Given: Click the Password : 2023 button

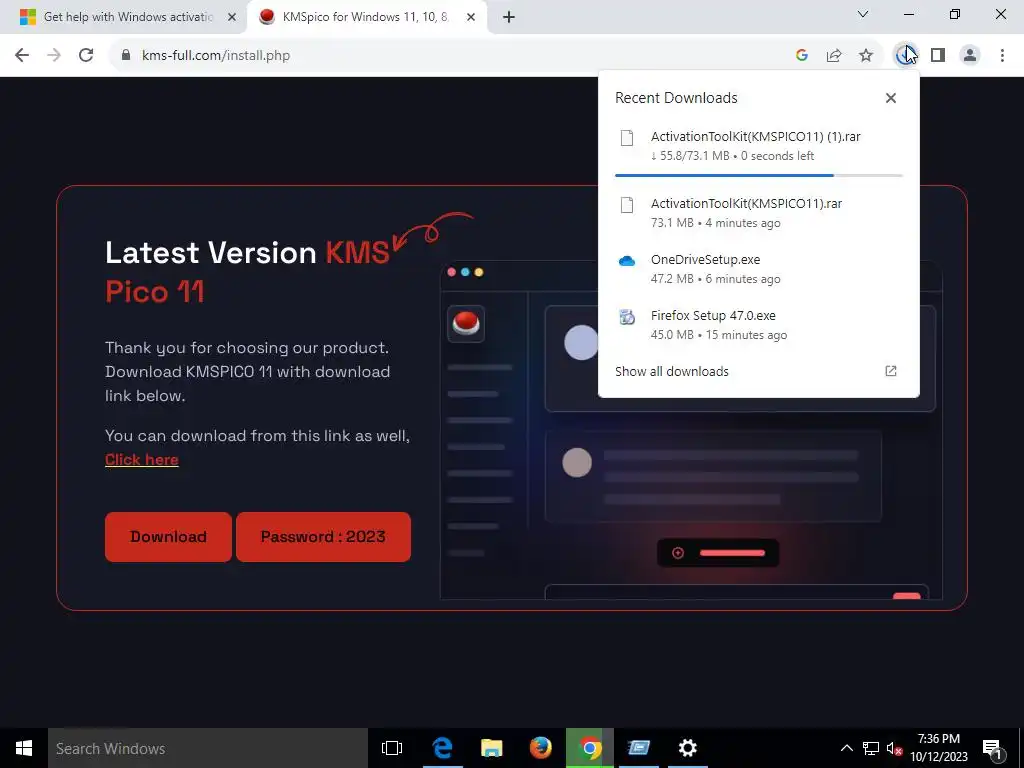Looking at the screenshot, I should pos(323,537).
